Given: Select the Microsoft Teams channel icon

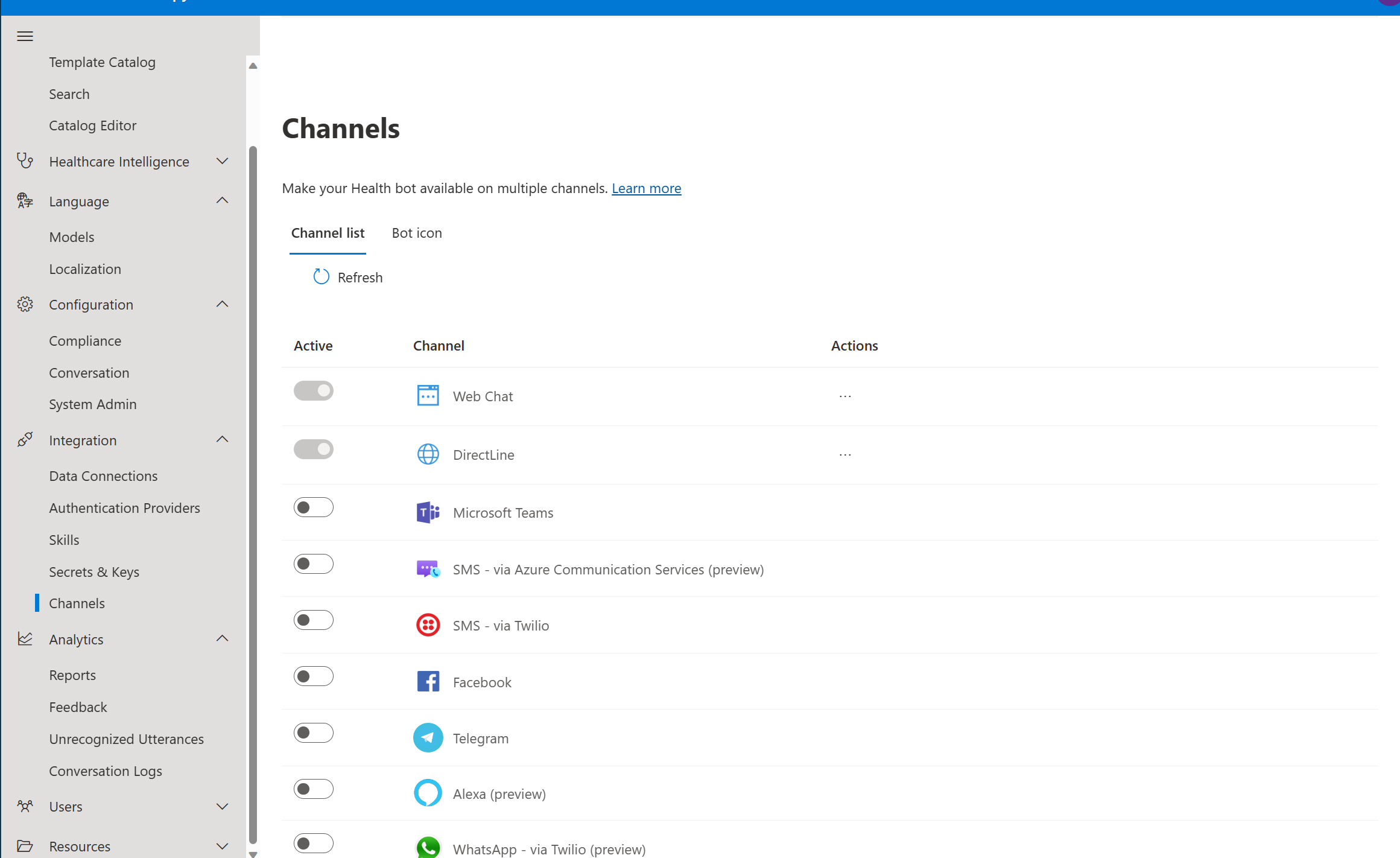Looking at the screenshot, I should click(428, 512).
